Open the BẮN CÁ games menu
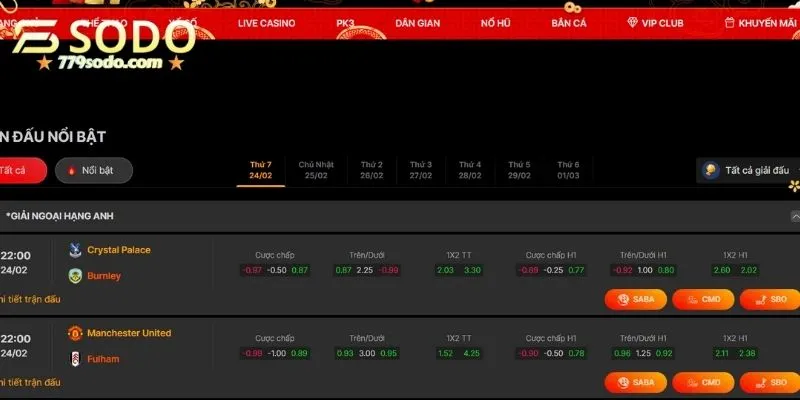This screenshot has width=800, height=400. [569, 23]
